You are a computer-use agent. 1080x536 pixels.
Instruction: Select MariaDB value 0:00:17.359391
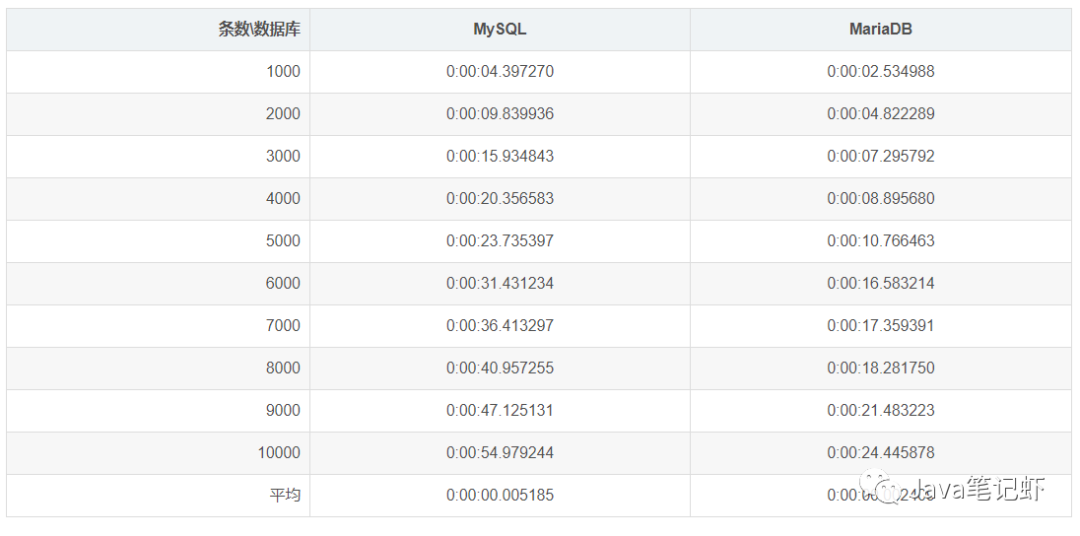[x=880, y=325]
